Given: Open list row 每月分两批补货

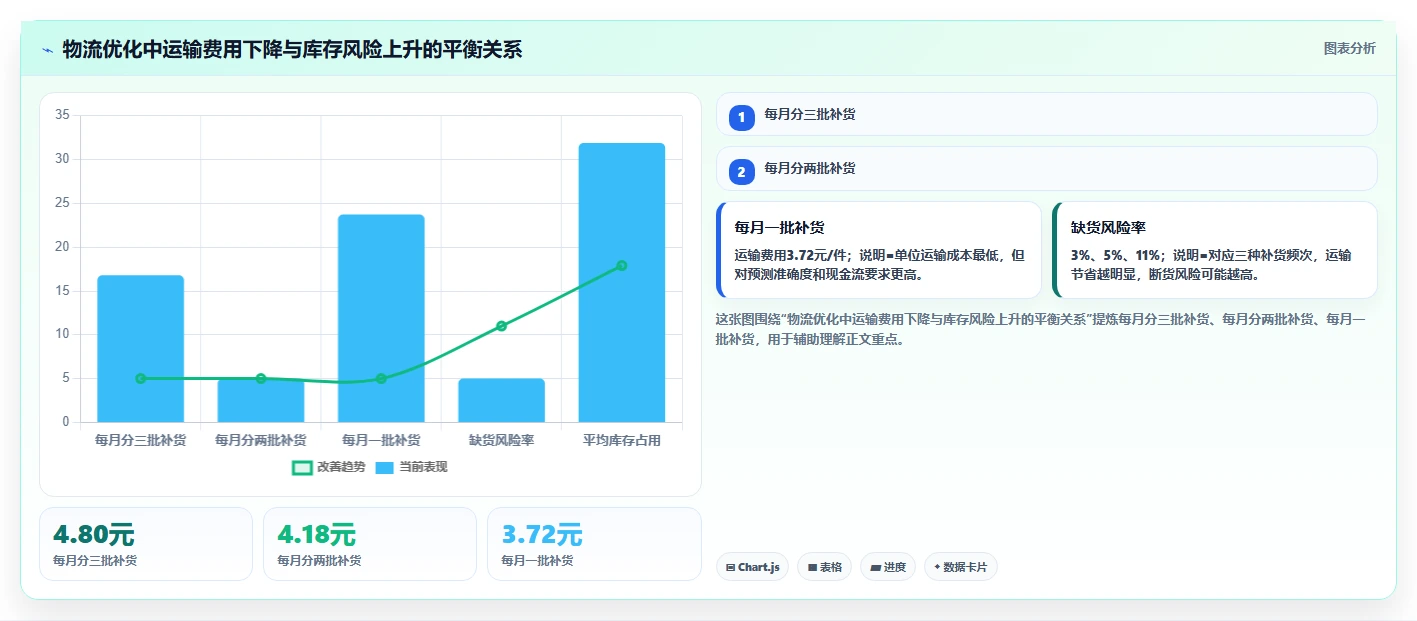Looking at the screenshot, I should click(1047, 168).
